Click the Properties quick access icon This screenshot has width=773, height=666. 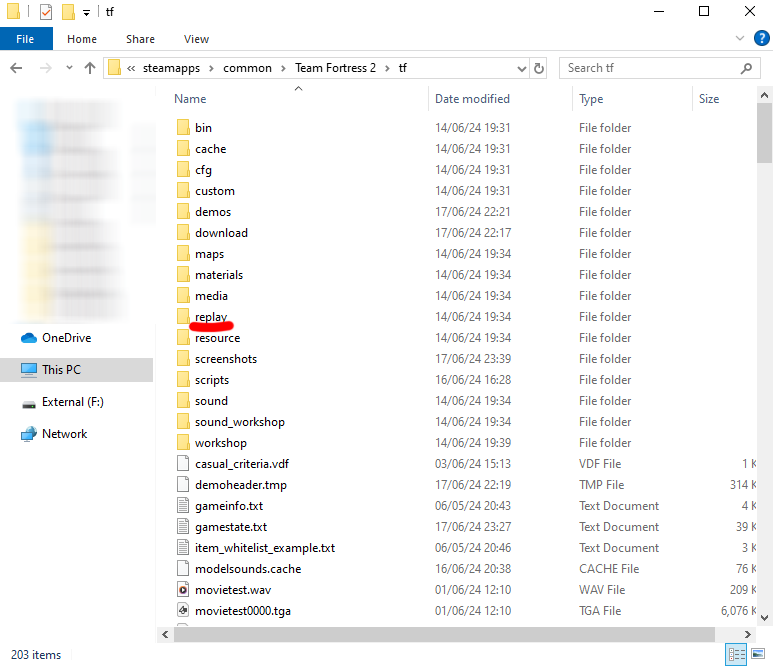point(45,11)
